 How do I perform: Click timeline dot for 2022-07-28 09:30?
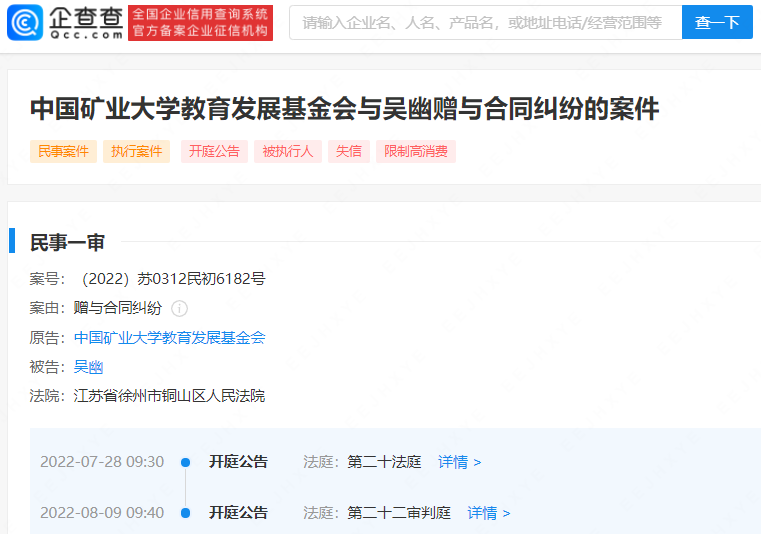pyautogui.click(x=185, y=462)
